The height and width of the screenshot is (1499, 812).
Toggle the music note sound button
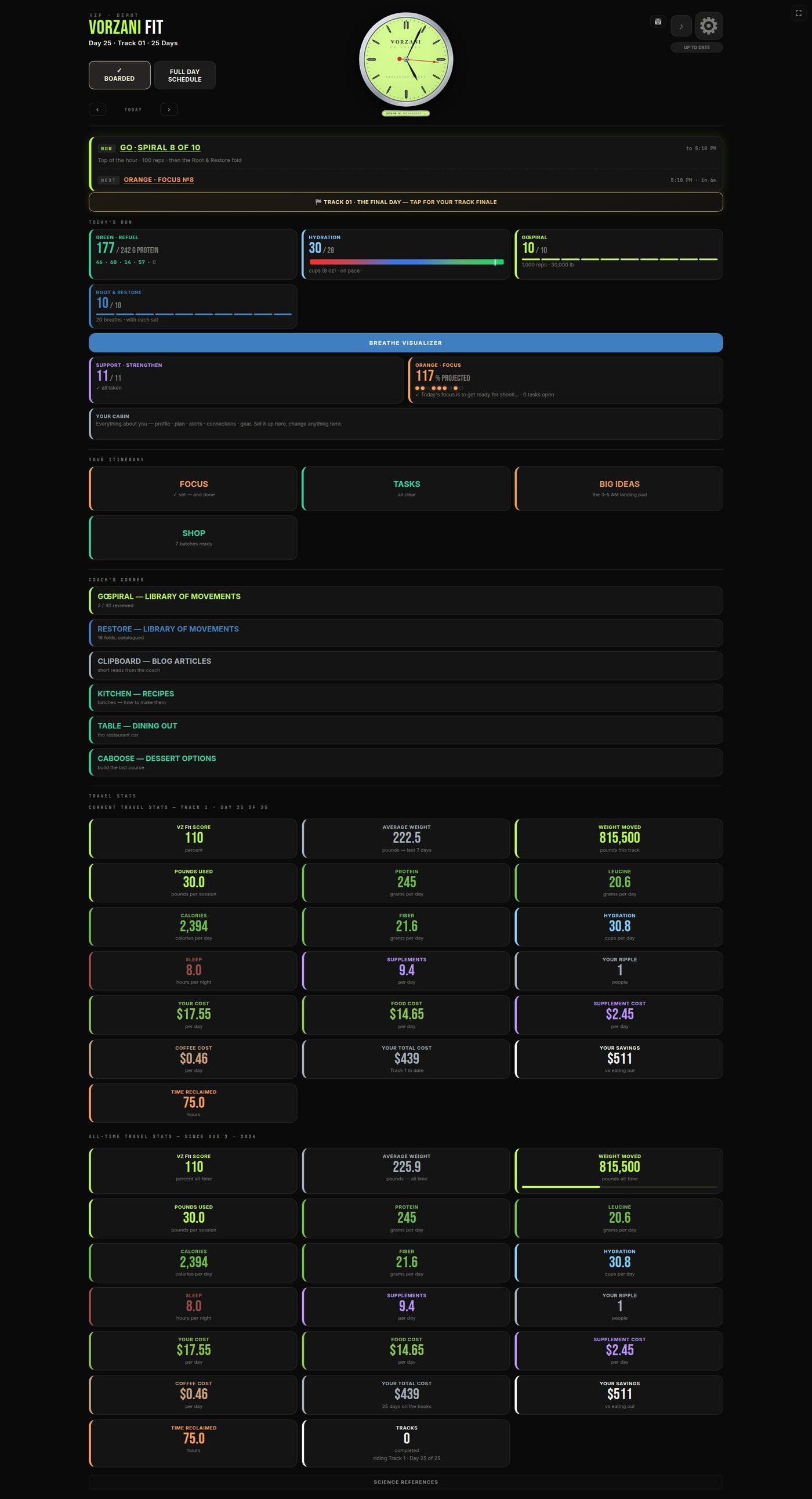point(681,26)
